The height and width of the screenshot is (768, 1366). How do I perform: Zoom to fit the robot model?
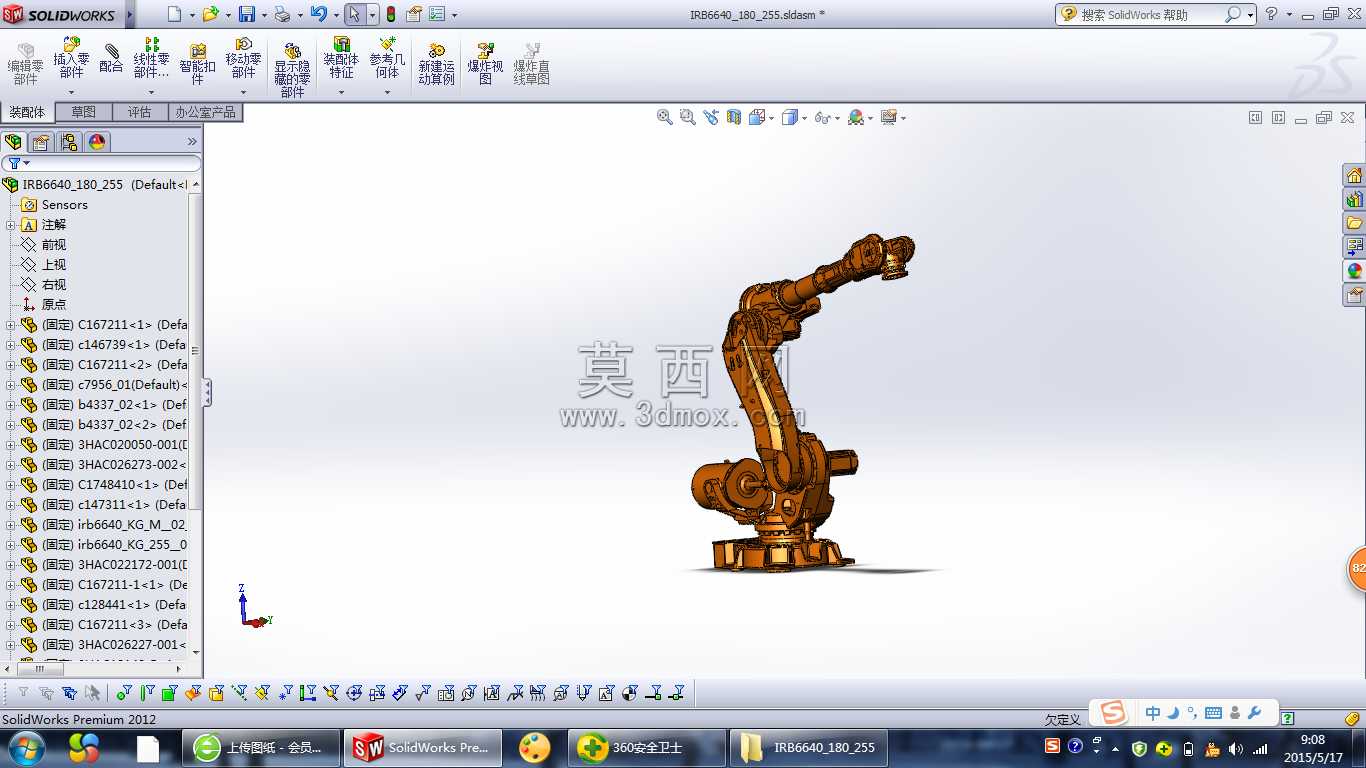[x=664, y=117]
